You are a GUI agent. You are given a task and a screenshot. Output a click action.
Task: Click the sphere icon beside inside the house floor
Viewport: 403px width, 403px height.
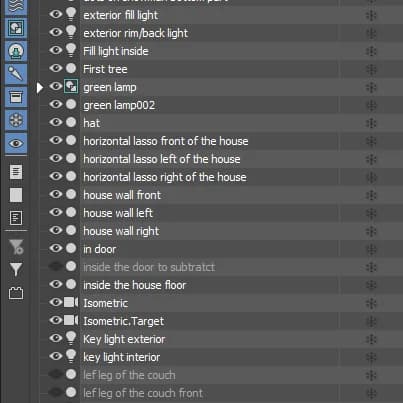pyautogui.click(x=71, y=284)
